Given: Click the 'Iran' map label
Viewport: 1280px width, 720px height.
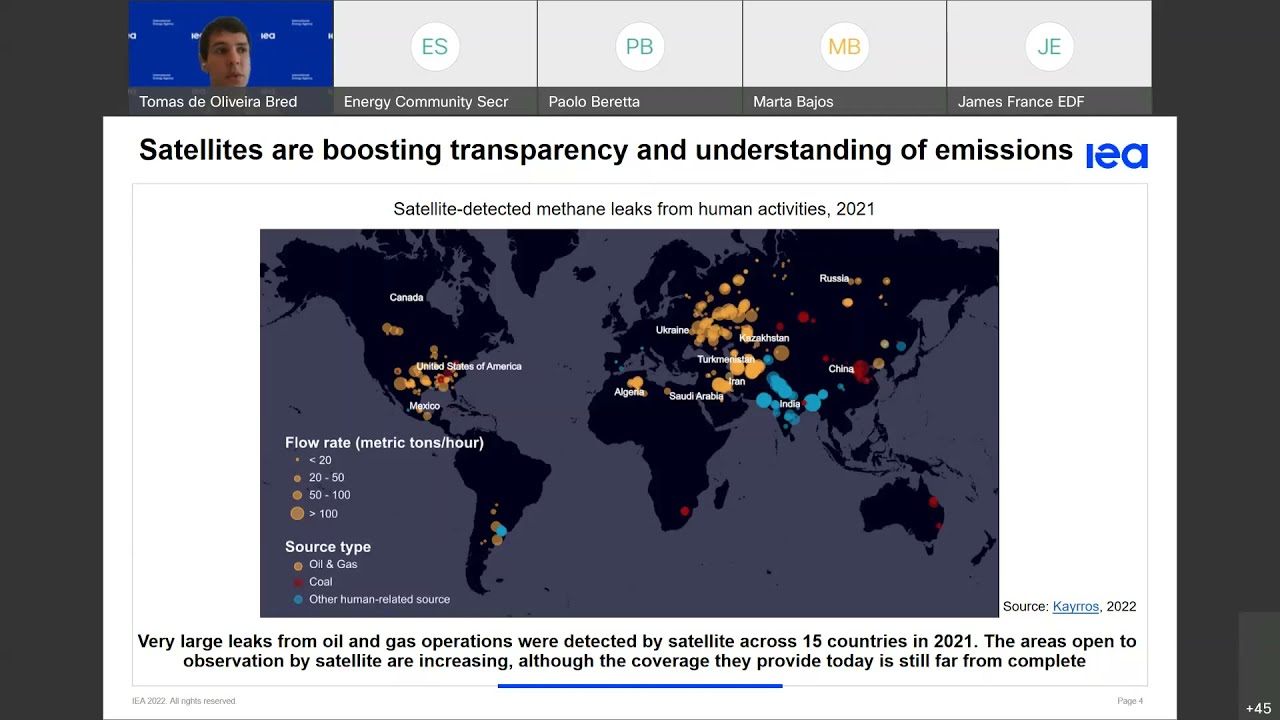Looking at the screenshot, I should click(x=737, y=381).
